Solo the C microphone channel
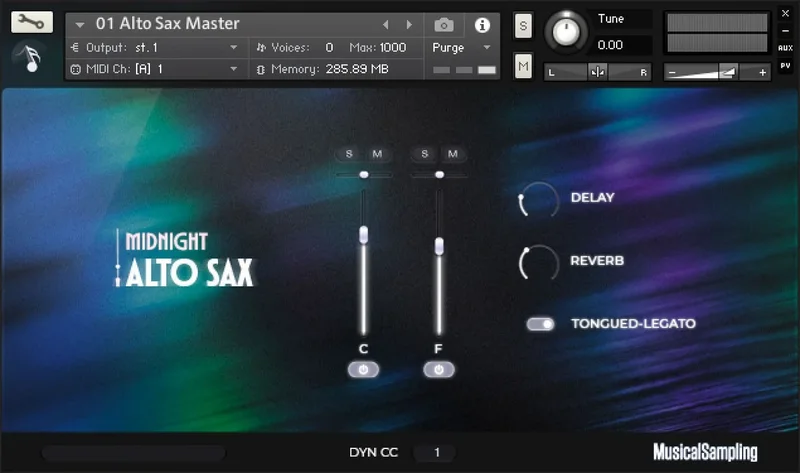Image resolution: width=800 pixels, height=473 pixels. 349,154
